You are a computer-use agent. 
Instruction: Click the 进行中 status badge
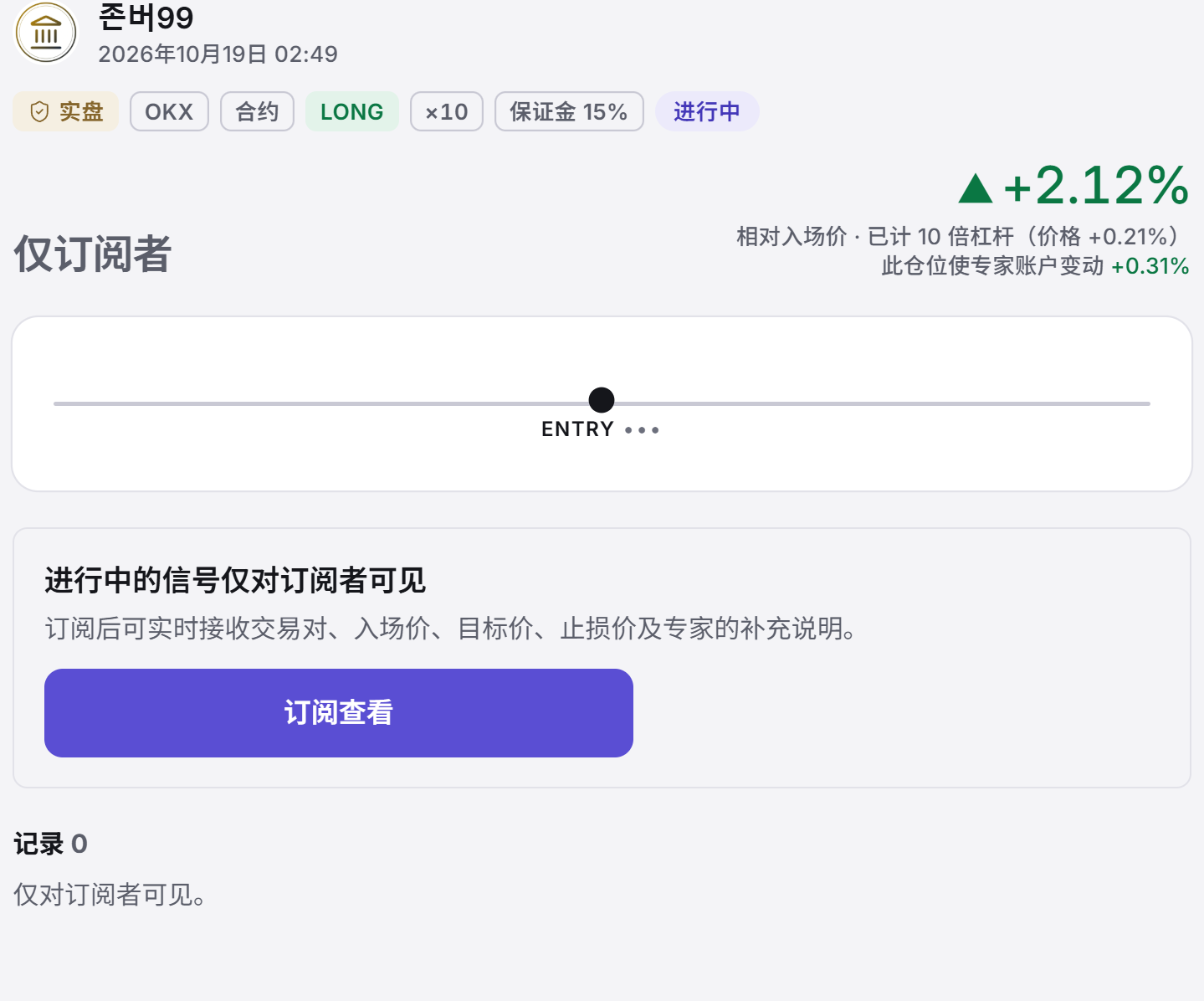point(707,112)
